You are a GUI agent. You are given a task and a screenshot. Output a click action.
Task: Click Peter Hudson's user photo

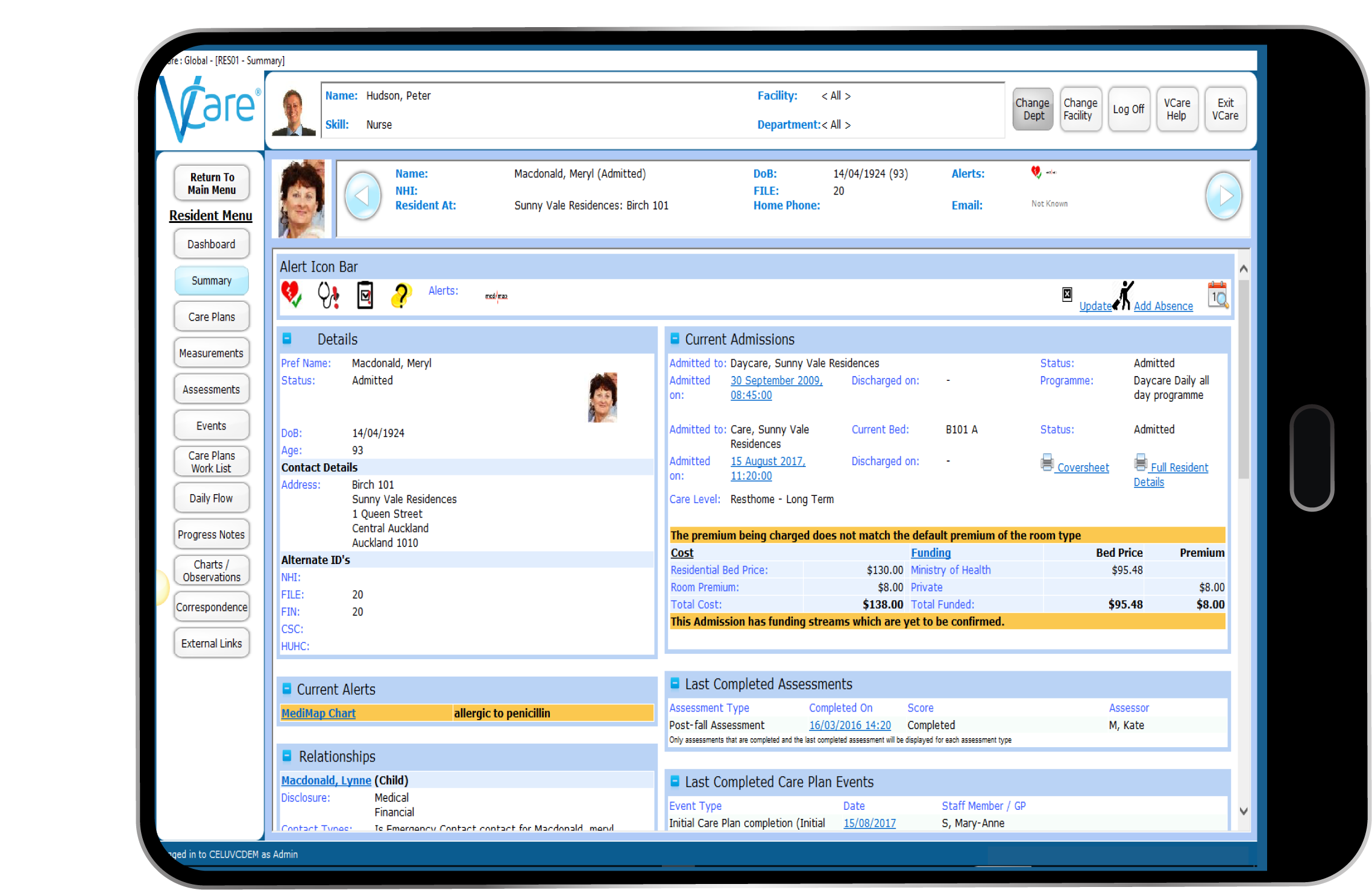294,111
